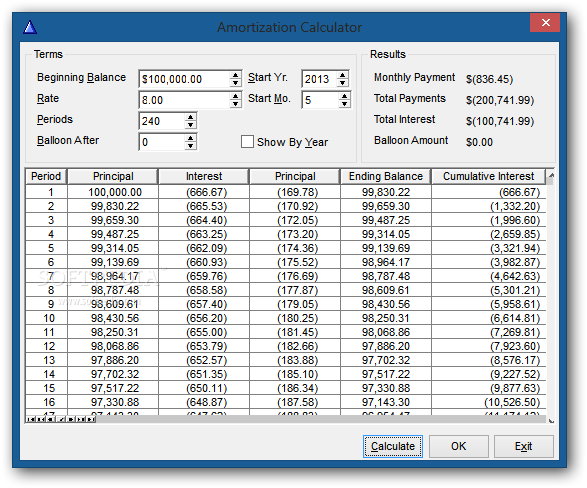The width and height of the screenshot is (587, 488).
Task: Click the edit pencil button in the grid navigator
Action: (61, 419)
